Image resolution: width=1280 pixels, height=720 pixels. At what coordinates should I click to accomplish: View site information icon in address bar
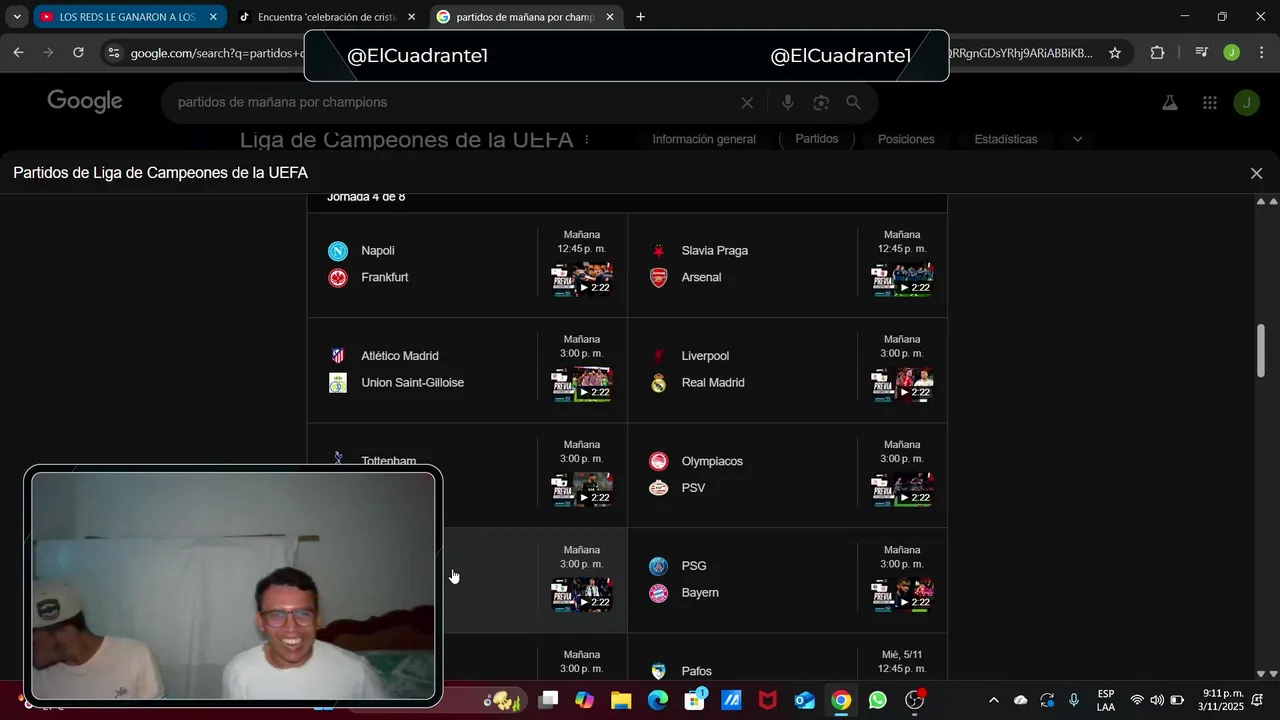tap(114, 53)
